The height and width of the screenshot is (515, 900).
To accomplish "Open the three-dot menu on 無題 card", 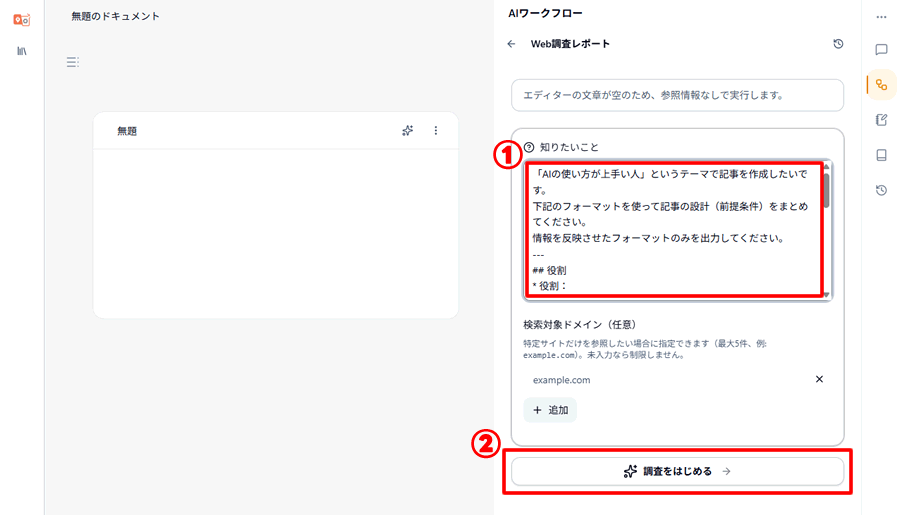I will click(436, 131).
